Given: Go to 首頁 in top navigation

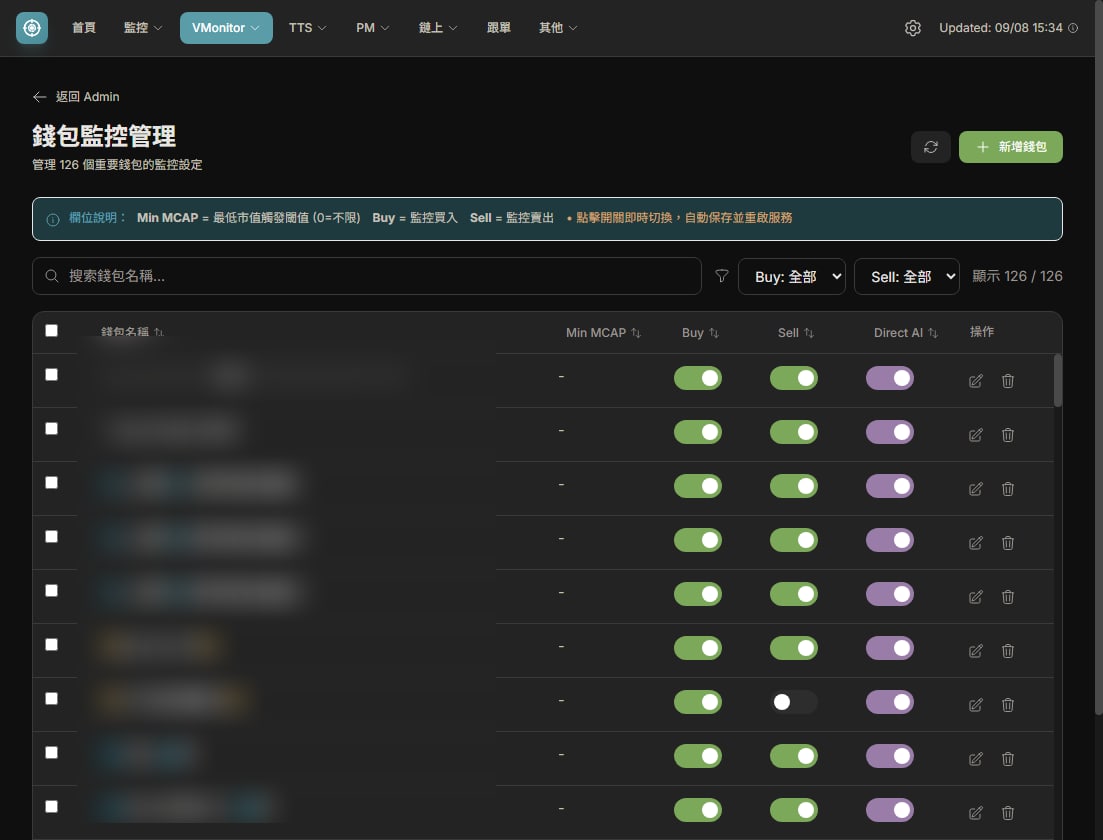Looking at the screenshot, I should pyautogui.click(x=84, y=27).
